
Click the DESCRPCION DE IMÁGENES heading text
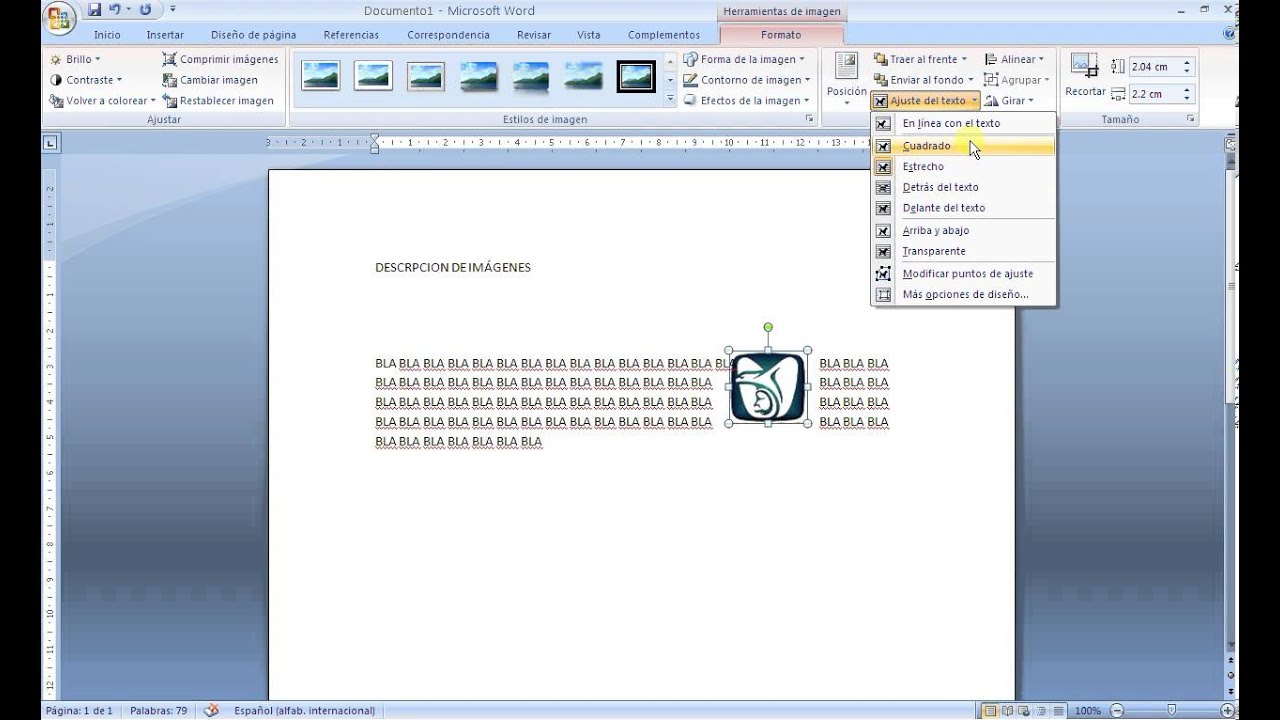[453, 268]
